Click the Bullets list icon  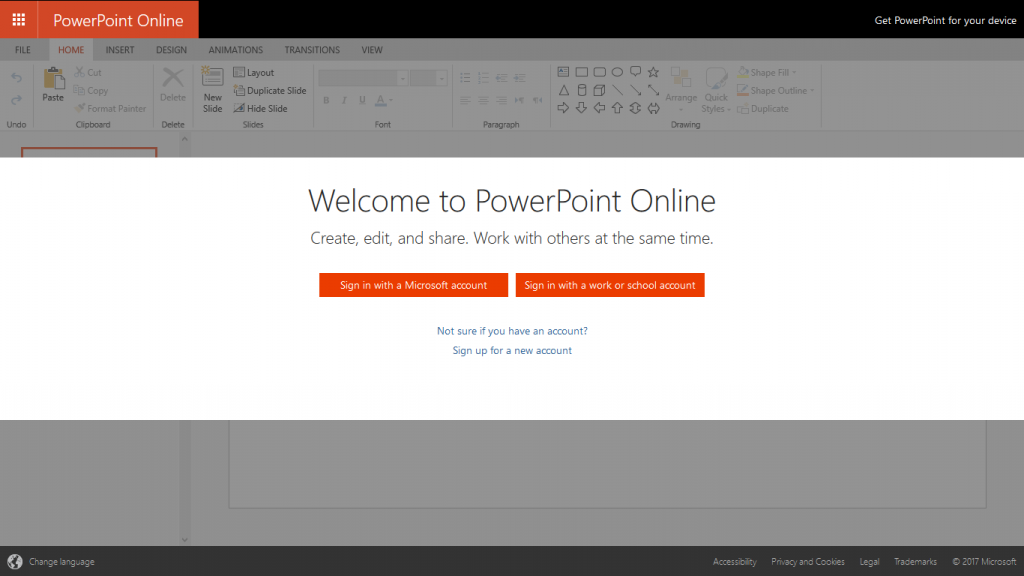pos(465,77)
